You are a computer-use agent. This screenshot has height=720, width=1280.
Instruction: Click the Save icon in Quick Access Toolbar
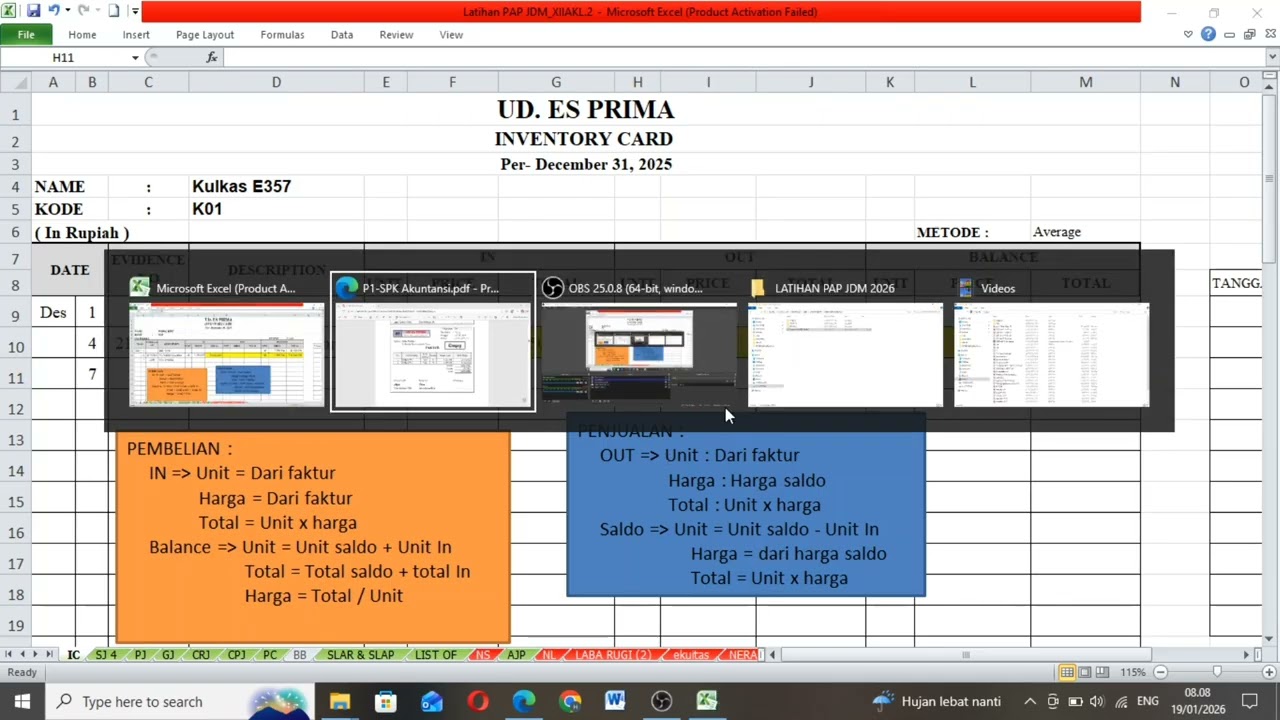pos(33,11)
